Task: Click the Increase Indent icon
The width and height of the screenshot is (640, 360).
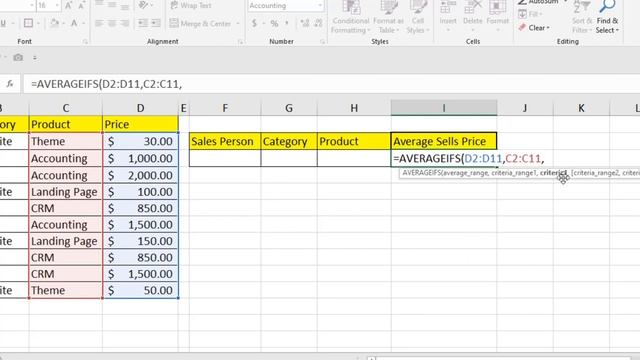Action: click(156, 23)
